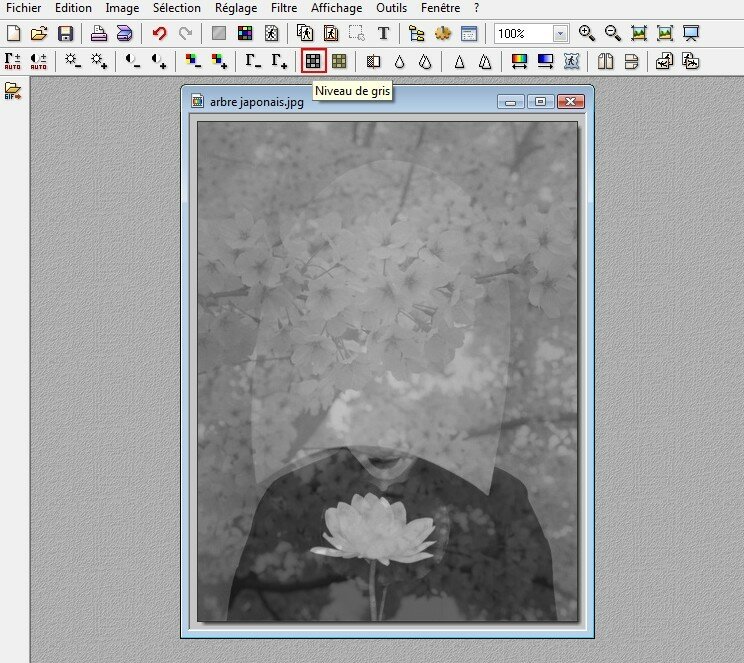Maximize the arbre japonais.jpg window
Screen dimensions: 744x663
click(x=540, y=102)
